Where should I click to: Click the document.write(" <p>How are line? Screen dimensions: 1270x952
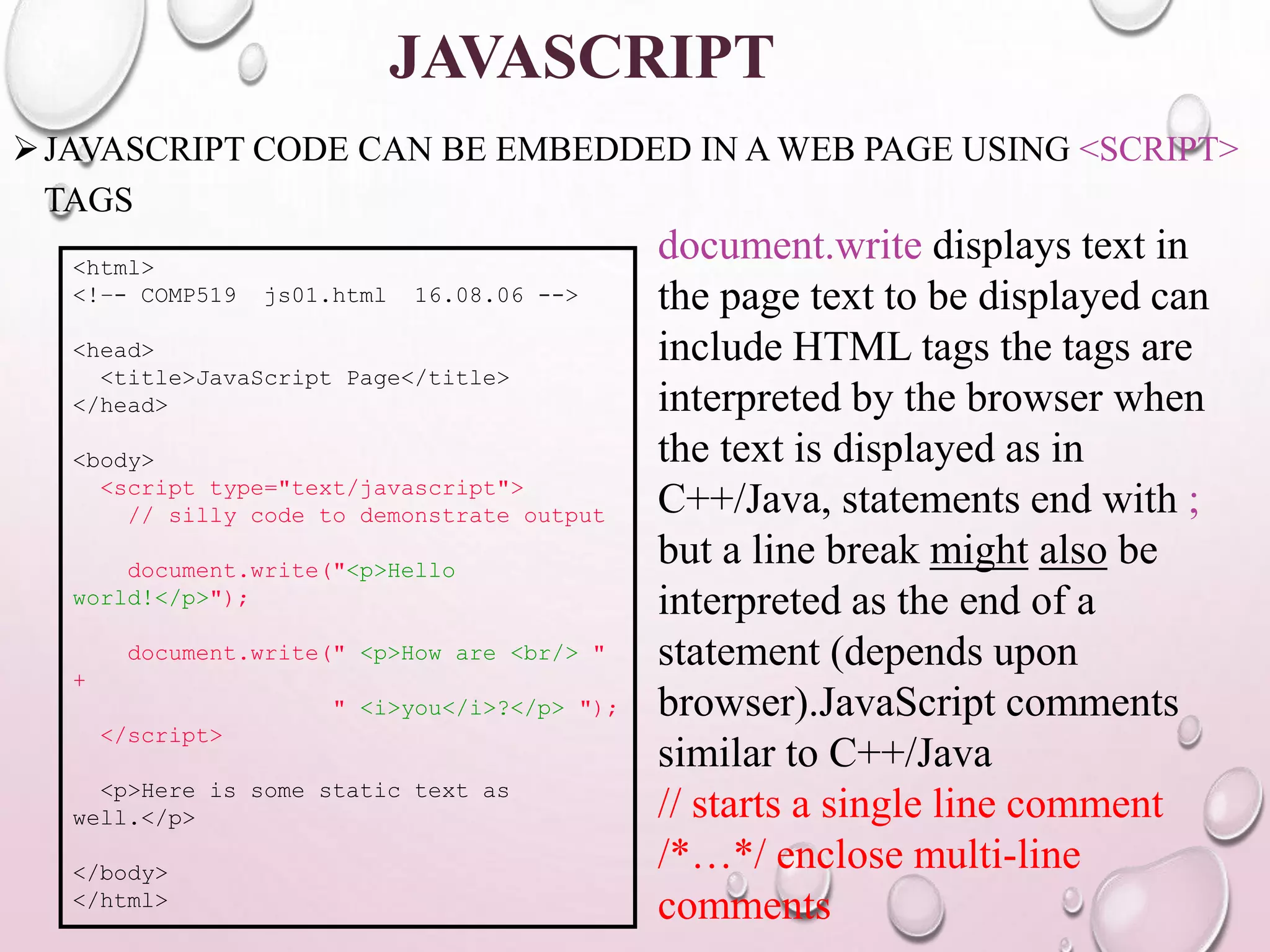click(366, 653)
